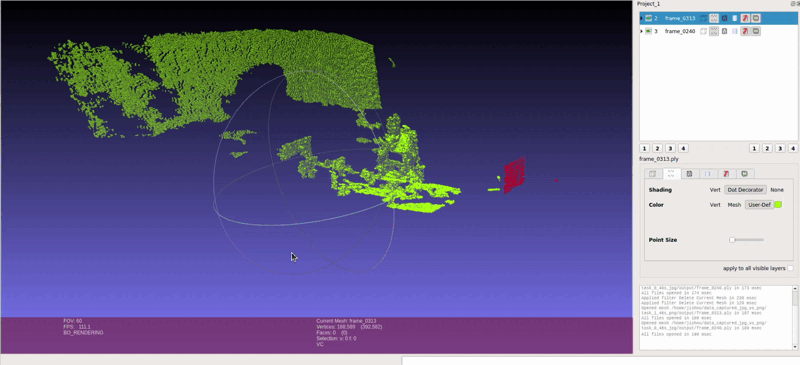This screenshot has width=800, height=365.
Task: Expand the frame_0240 layer tree arrow
Action: coord(641,31)
